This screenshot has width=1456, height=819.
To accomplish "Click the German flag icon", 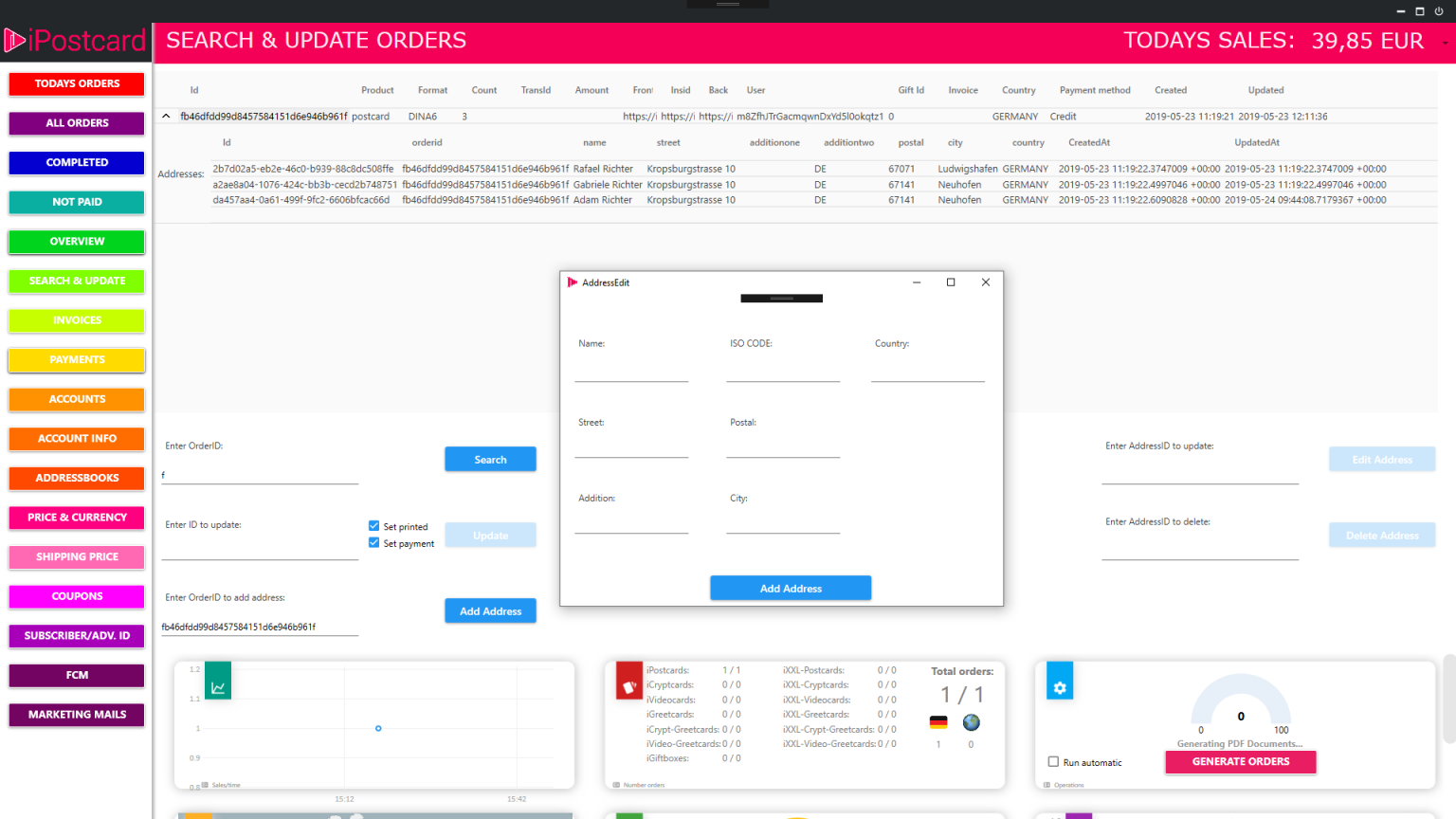I will 938,722.
